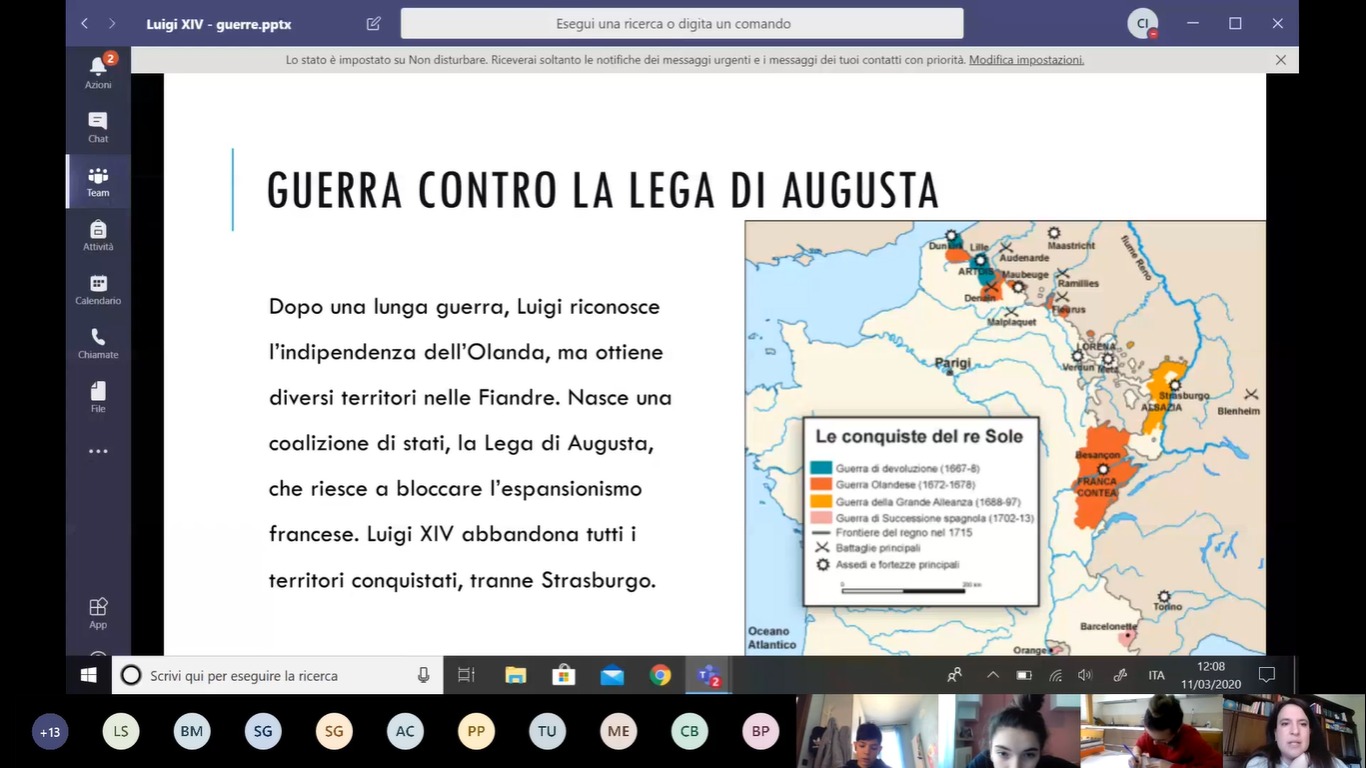Select the Team icon in sidebar

click(x=98, y=181)
